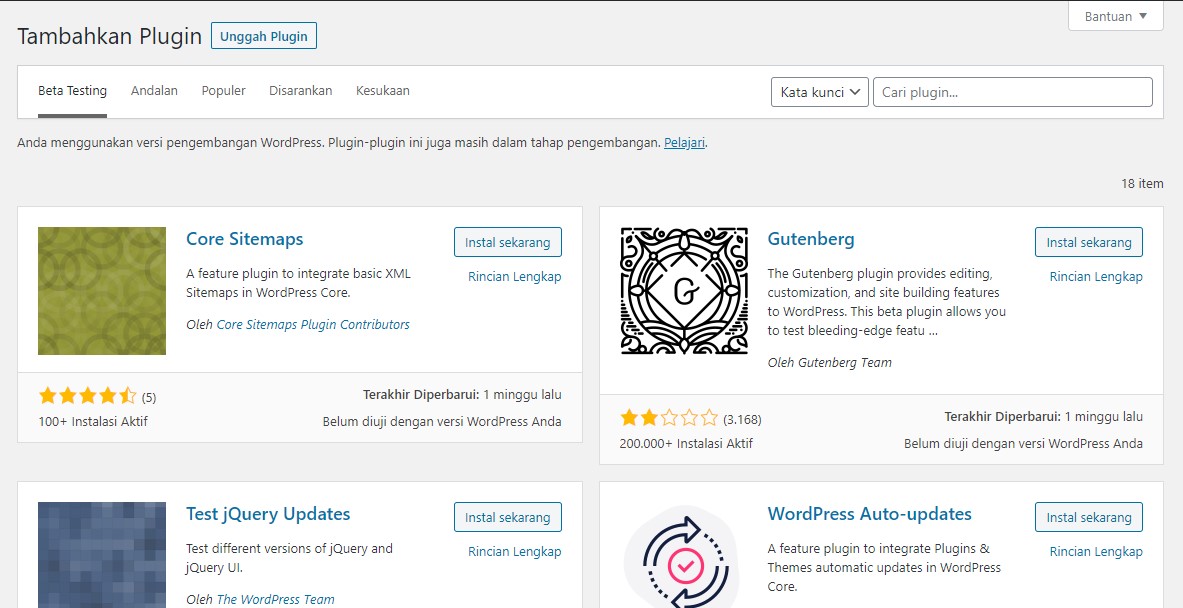Viewport: 1183px width, 608px height.
Task: Install Core Sitemaps with Instal sekarang
Action: 508,242
